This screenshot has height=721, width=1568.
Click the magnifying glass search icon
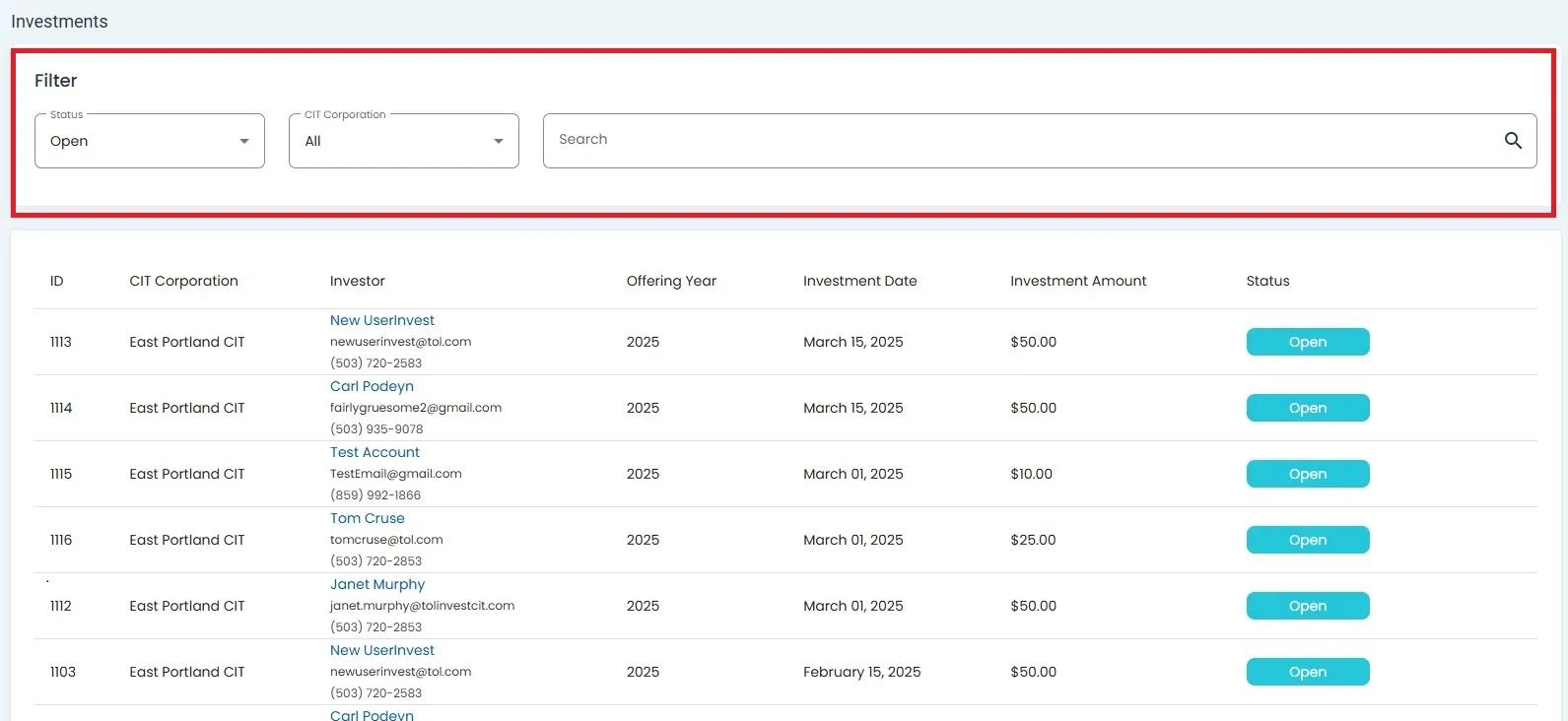pos(1513,141)
